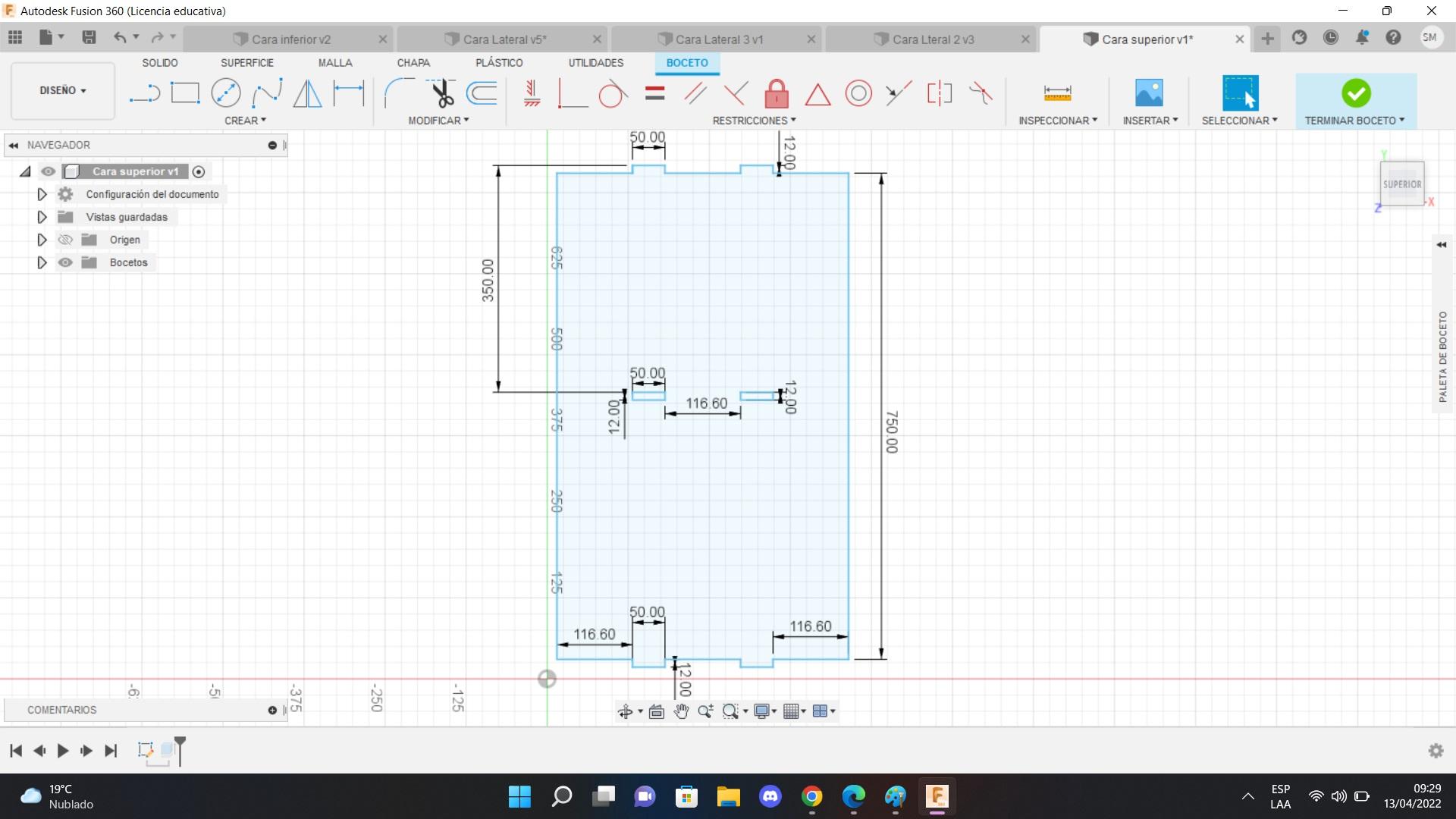Activate Cara superior v1 component radio
Screen dimensions: 1456x819
199,171
